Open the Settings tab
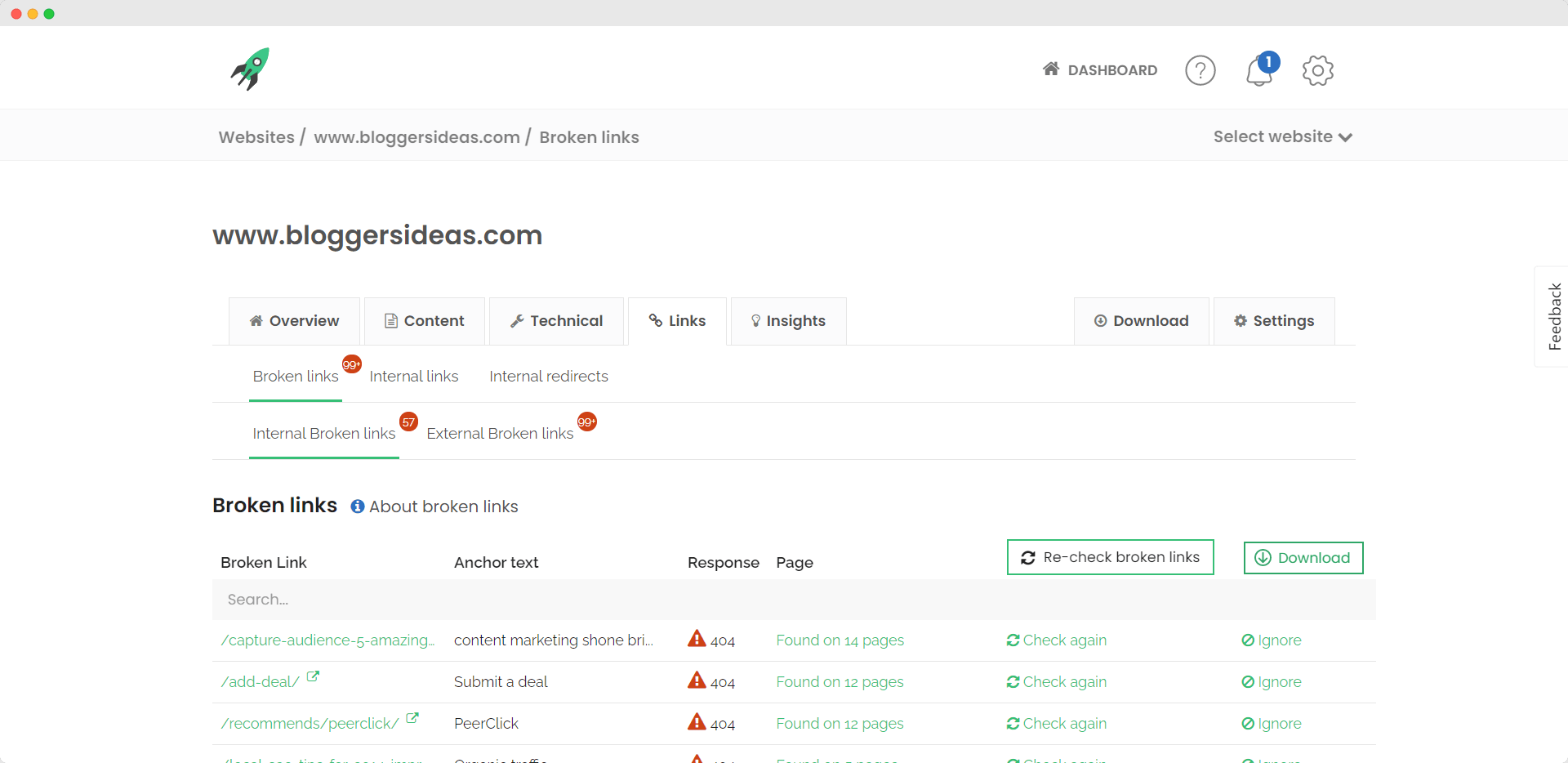The width and height of the screenshot is (1568, 763). (x=1274, y=321)
